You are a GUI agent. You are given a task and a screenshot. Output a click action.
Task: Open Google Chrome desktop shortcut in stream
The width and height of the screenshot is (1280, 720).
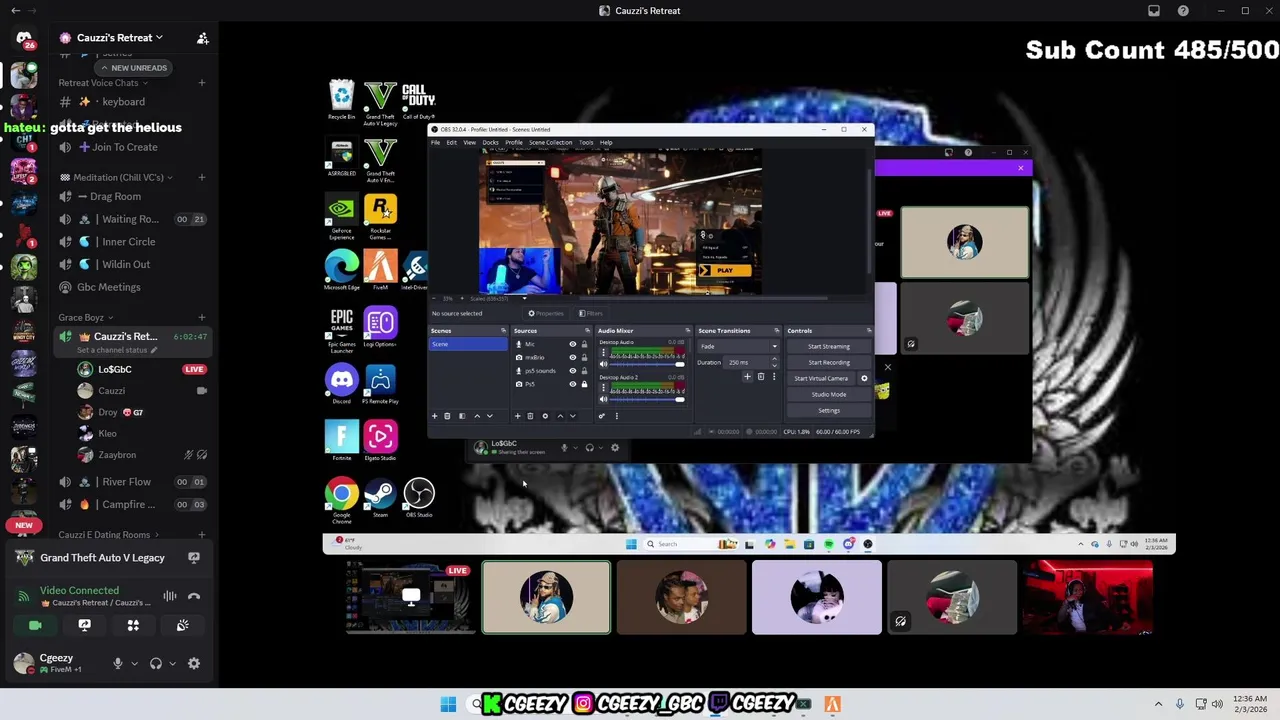(341, 501)
